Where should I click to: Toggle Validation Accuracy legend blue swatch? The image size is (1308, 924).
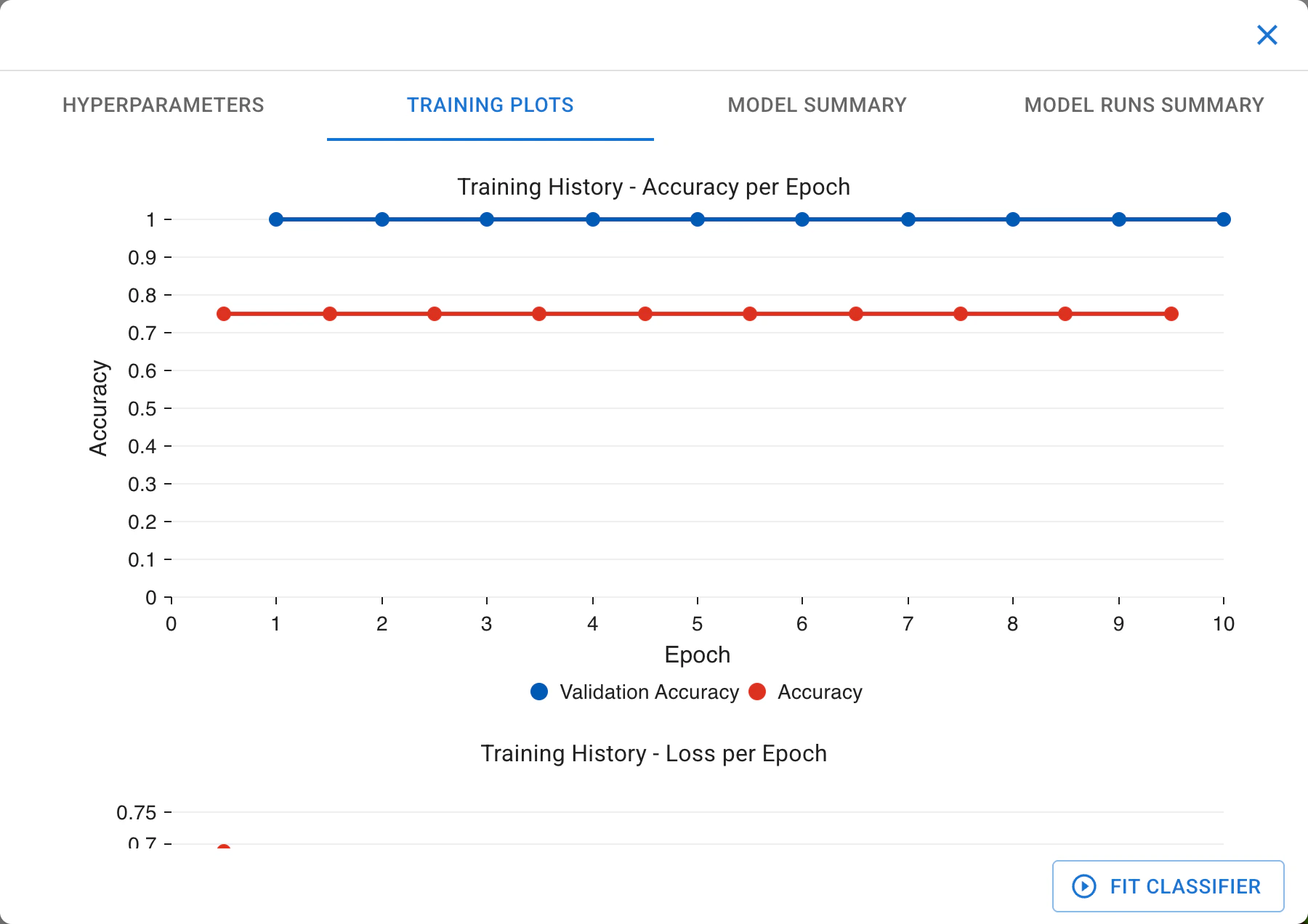coord(539,692)
